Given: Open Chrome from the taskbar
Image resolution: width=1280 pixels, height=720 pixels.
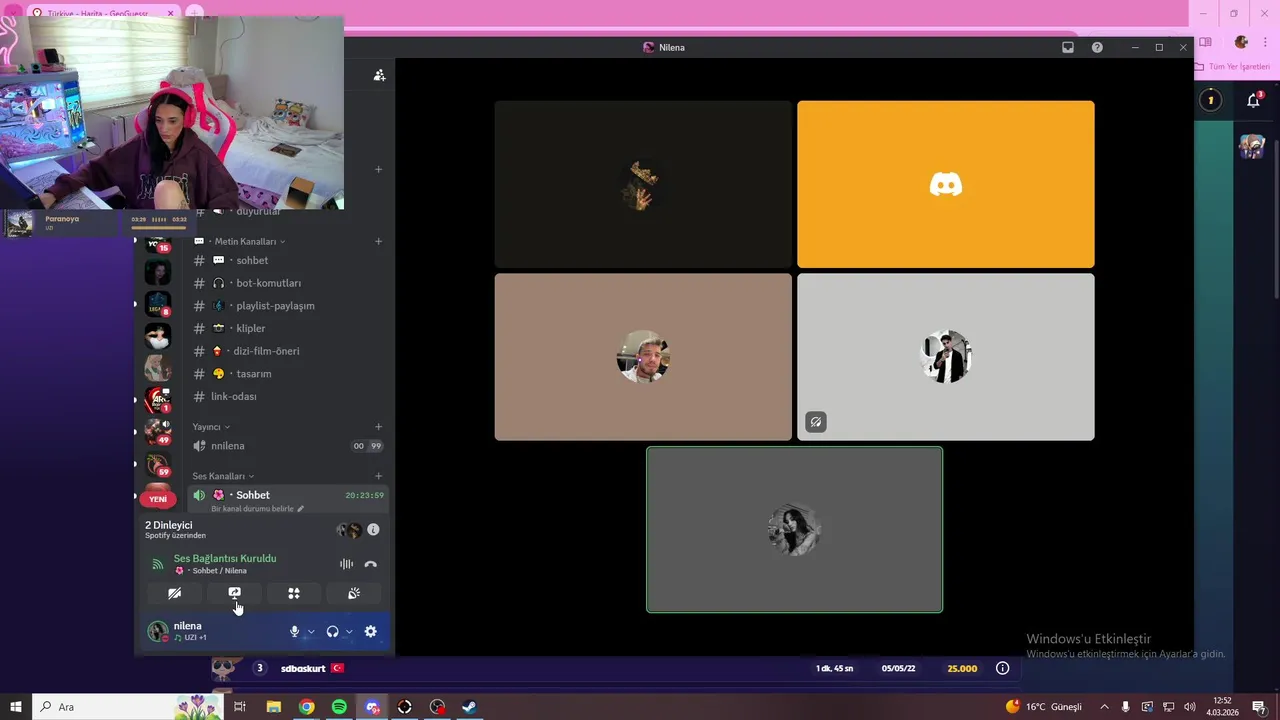Looking at the screenshot, I should tap(307, 707).
